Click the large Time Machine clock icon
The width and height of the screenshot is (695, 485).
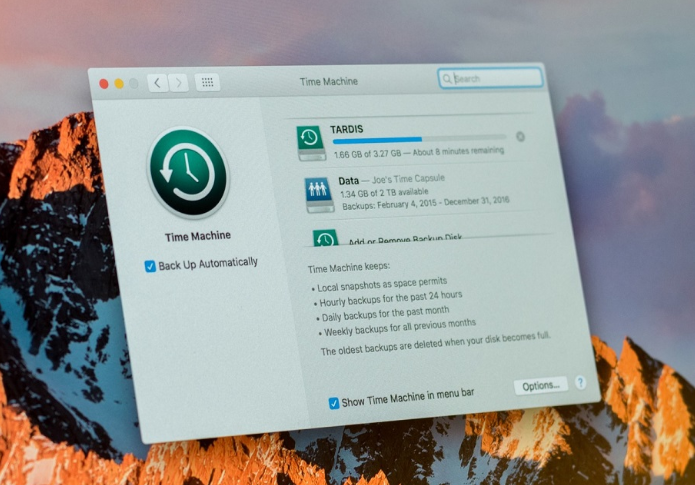[x=188, y=172]
